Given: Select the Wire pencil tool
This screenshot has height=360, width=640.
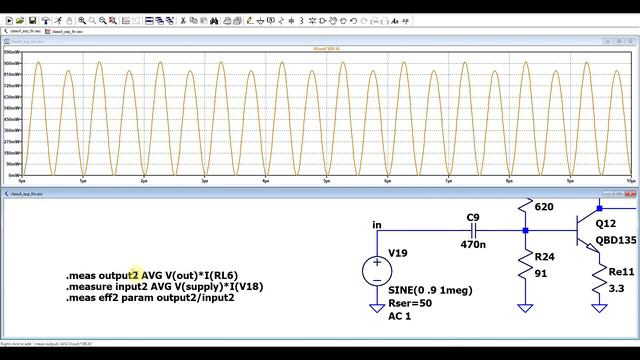Looking at the screenshot, I should pyautogui.click(x=250, y=20).
